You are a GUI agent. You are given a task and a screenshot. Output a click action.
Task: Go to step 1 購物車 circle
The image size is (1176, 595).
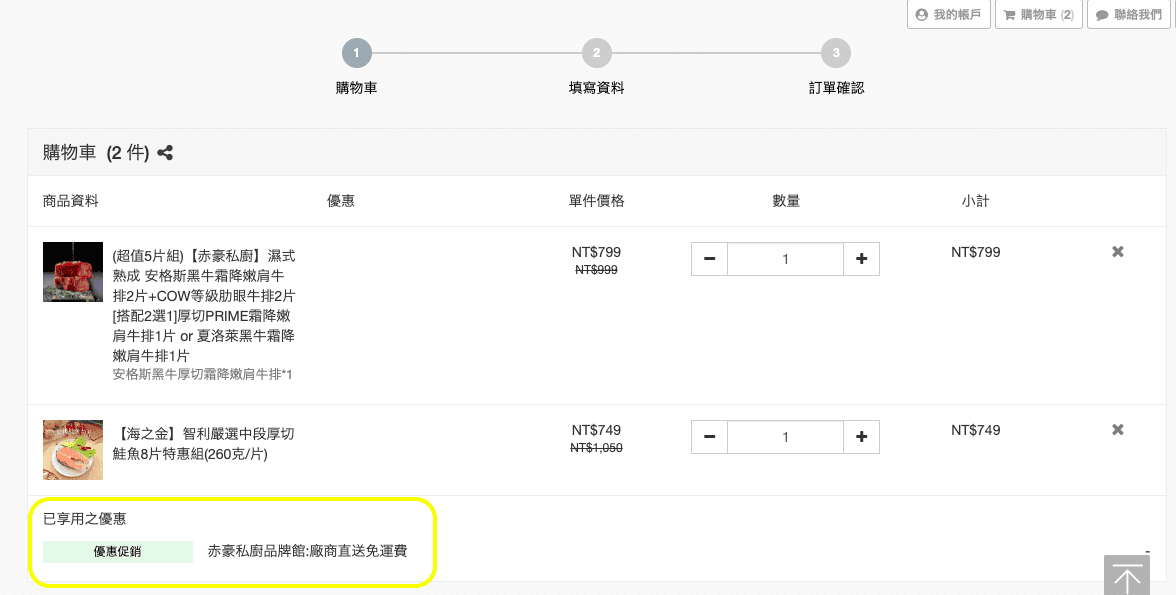356,53
